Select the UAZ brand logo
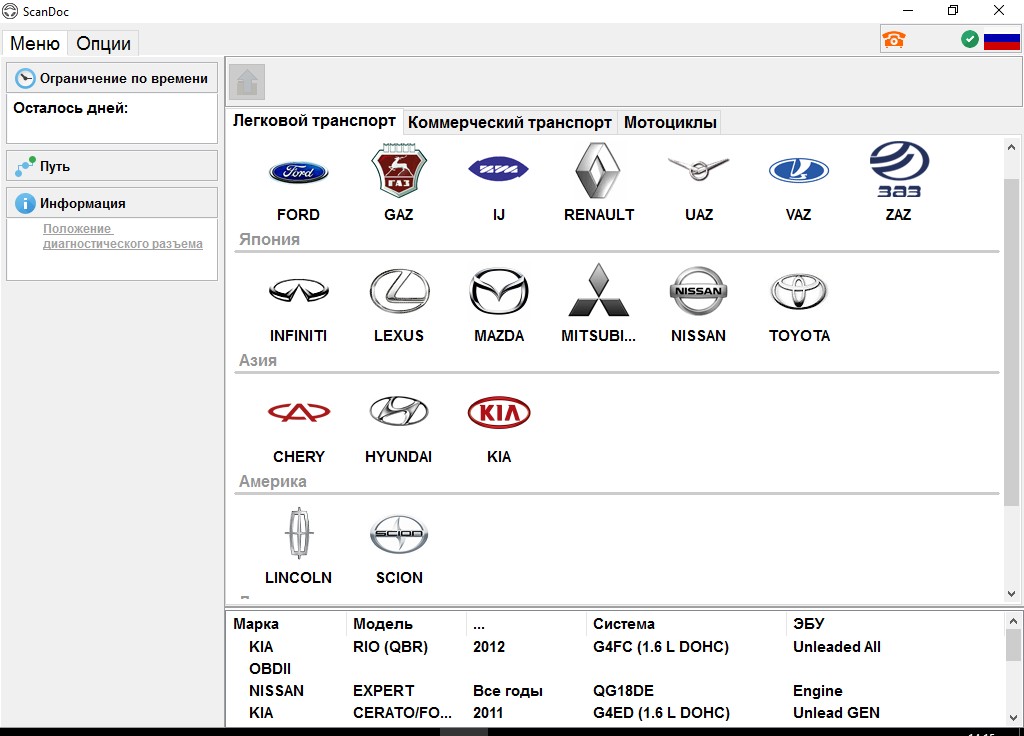Screen dimensions: 1024x736 [698, 169]
